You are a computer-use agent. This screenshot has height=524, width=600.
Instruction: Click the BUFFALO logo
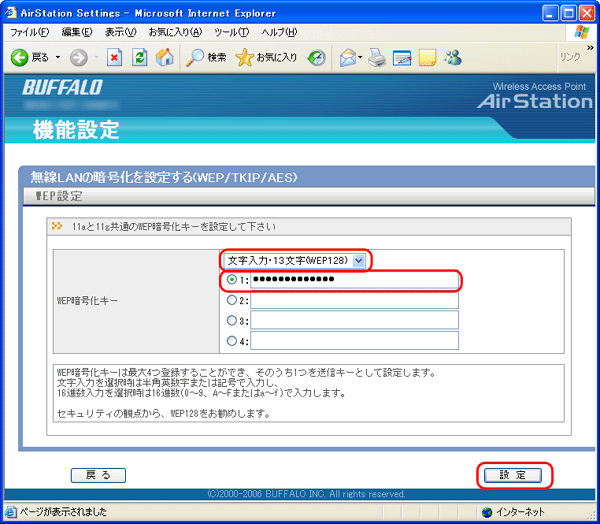(62, 88)
